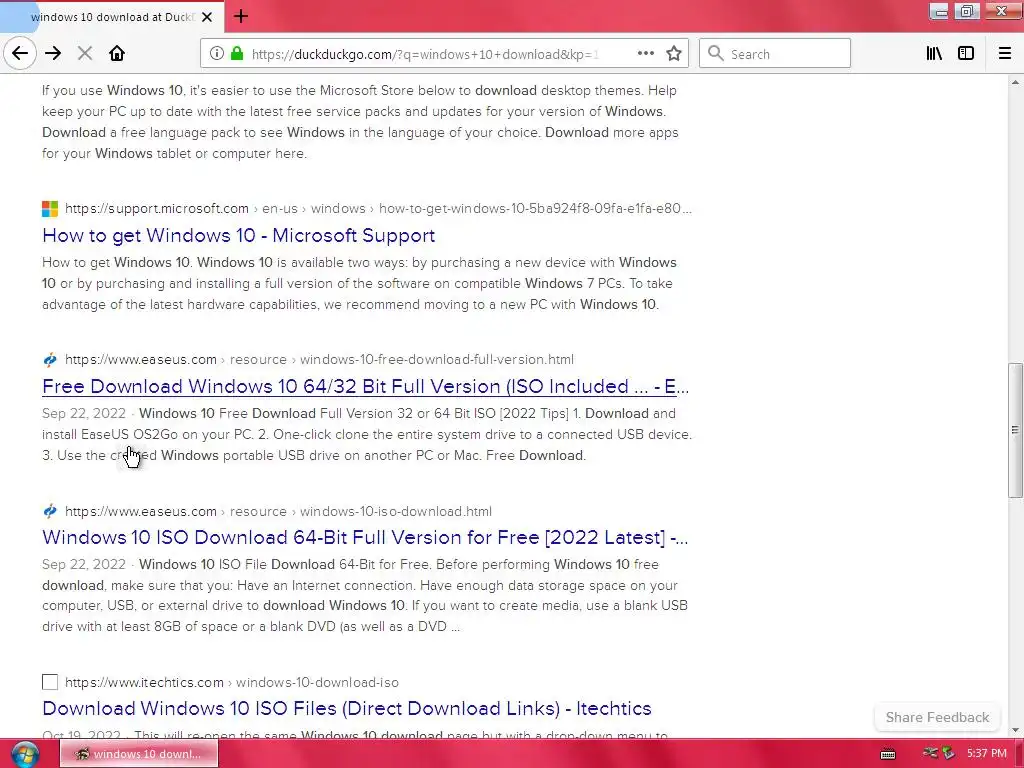This screenshot has width=1024, height=768.
Task: Click the easeus.com windows-10-free-download URL
Action: pos(319,359)
